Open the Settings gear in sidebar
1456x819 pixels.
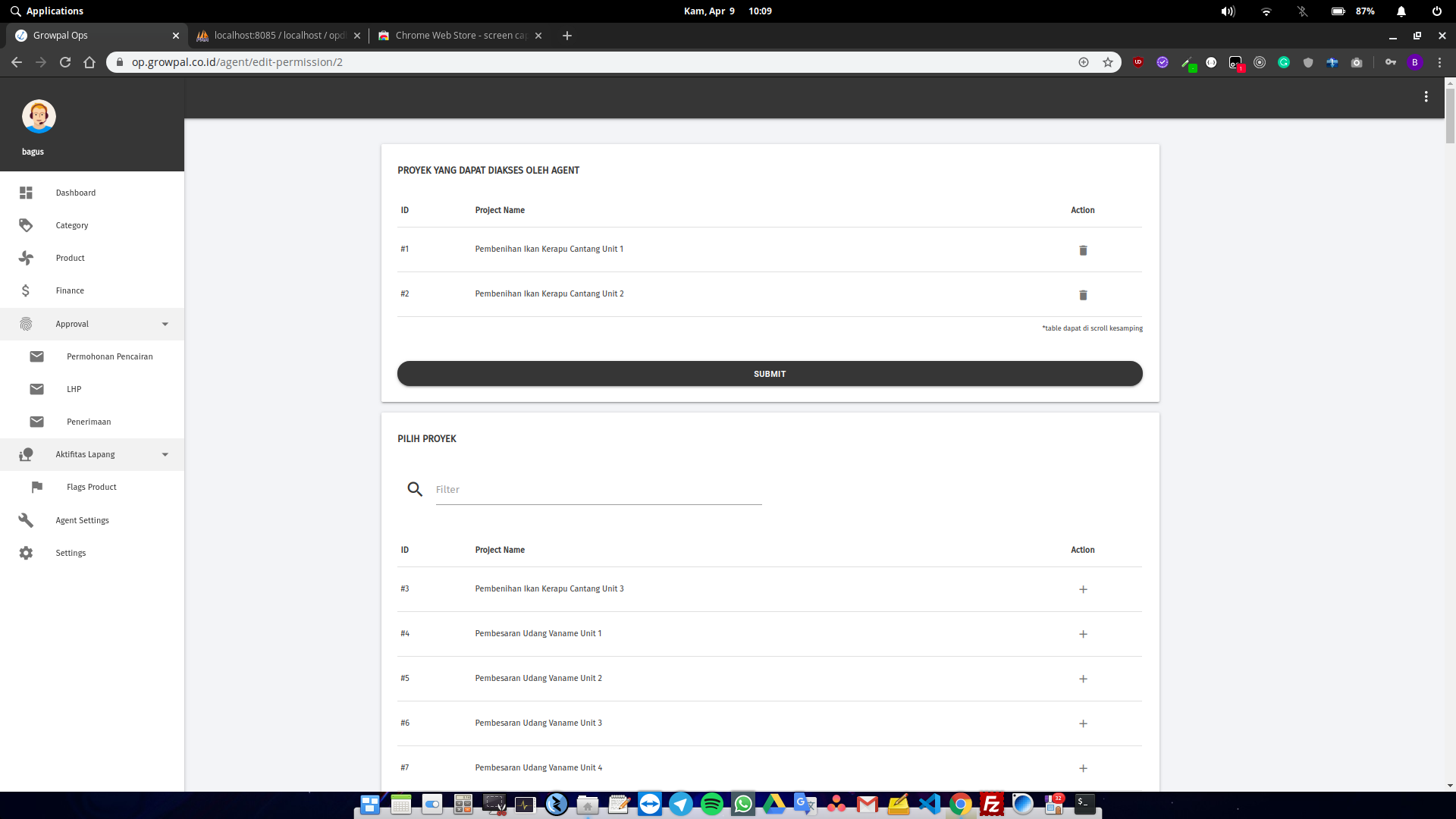click(x=71, y=553)
